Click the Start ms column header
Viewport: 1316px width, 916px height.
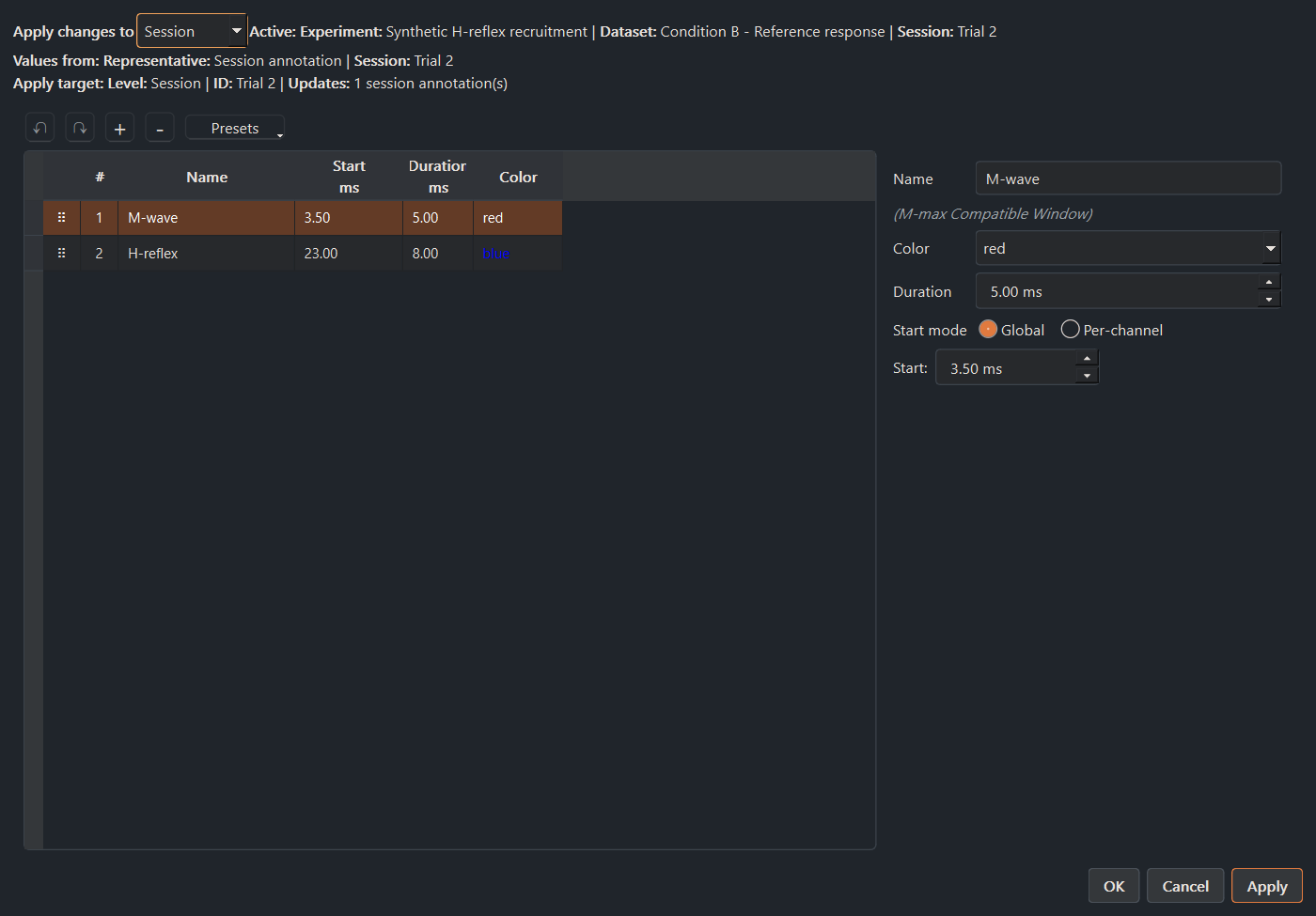click(349, 177)
